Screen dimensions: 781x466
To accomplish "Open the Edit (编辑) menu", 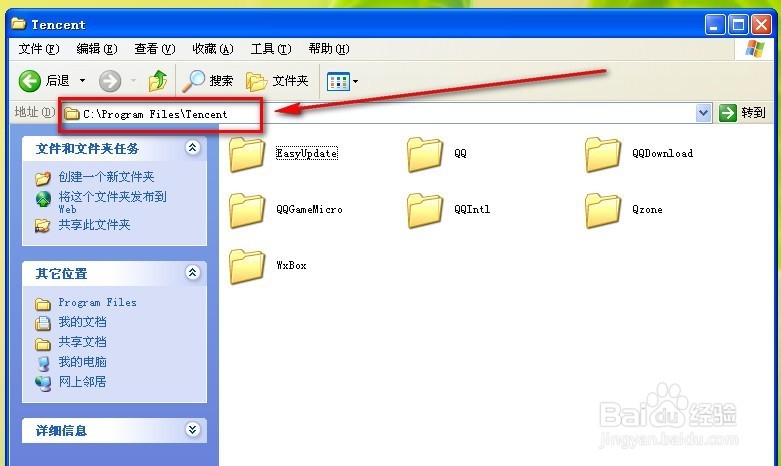I will point(97,49).
